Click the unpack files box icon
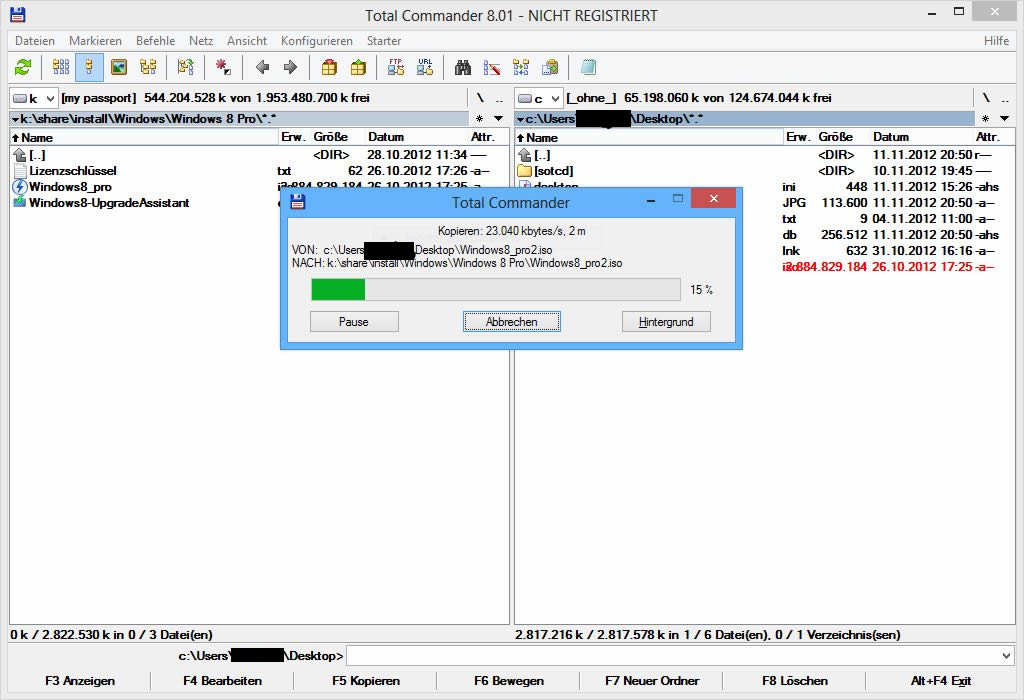This screenshot has width=1024, height=700. point(359,67)
